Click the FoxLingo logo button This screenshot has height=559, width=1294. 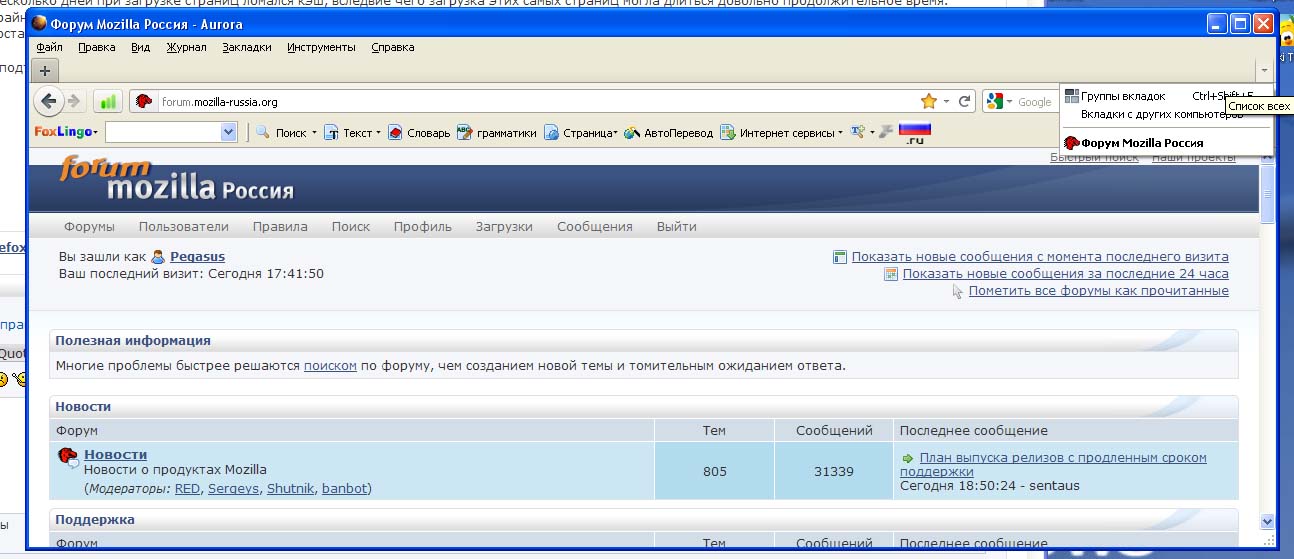(x=65, y=132)
